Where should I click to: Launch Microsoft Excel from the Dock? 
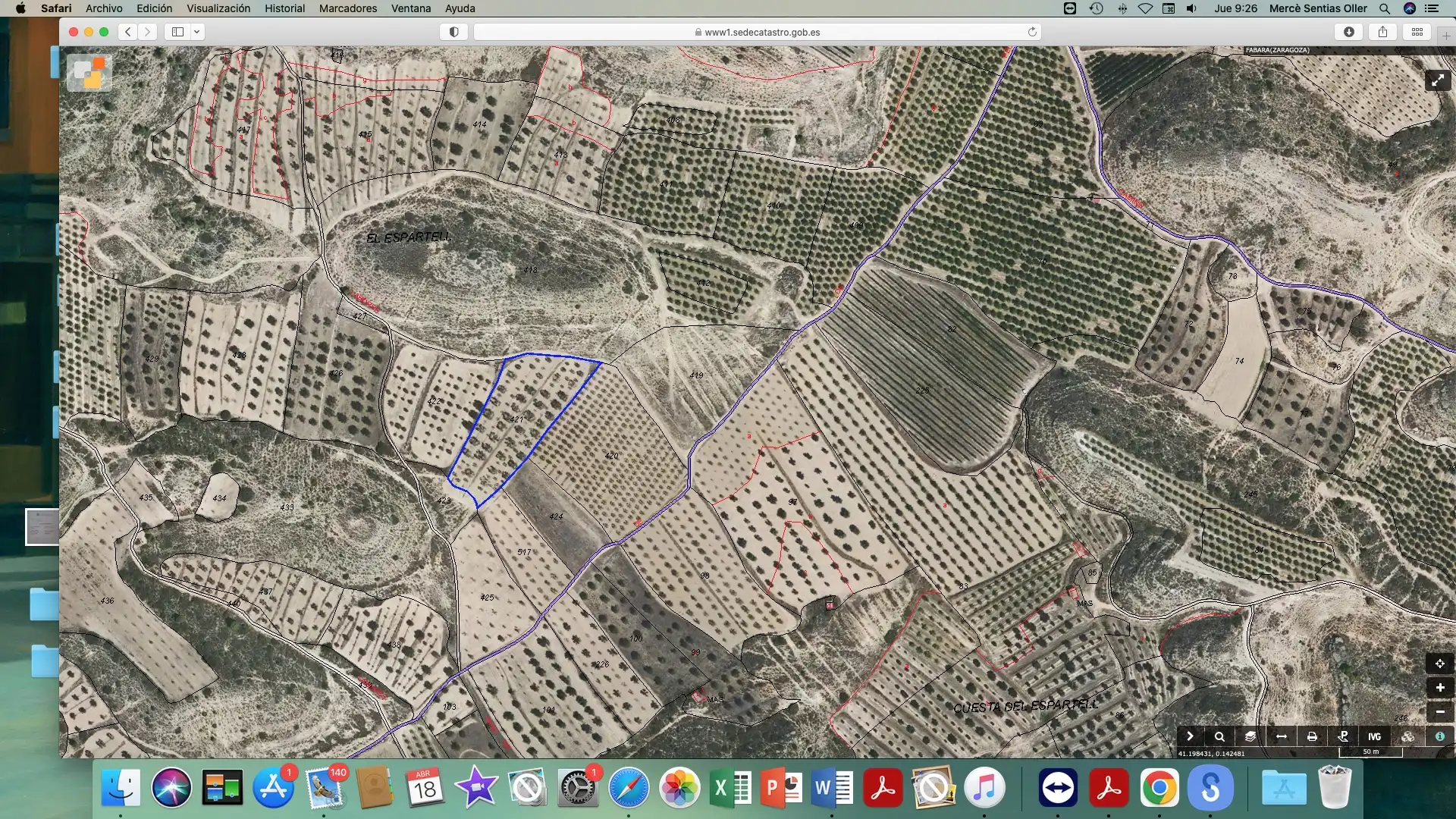[x=730, y=788]
